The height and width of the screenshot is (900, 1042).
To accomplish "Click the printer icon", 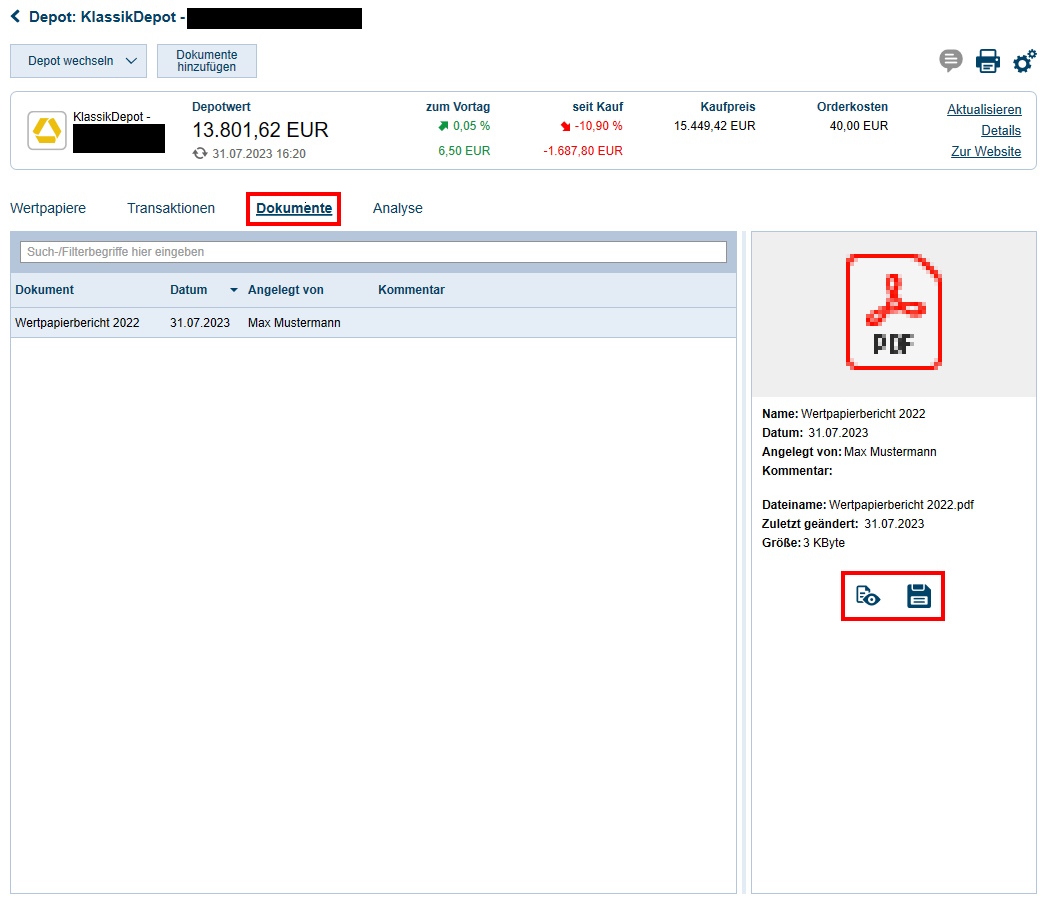I will (988, 61).
